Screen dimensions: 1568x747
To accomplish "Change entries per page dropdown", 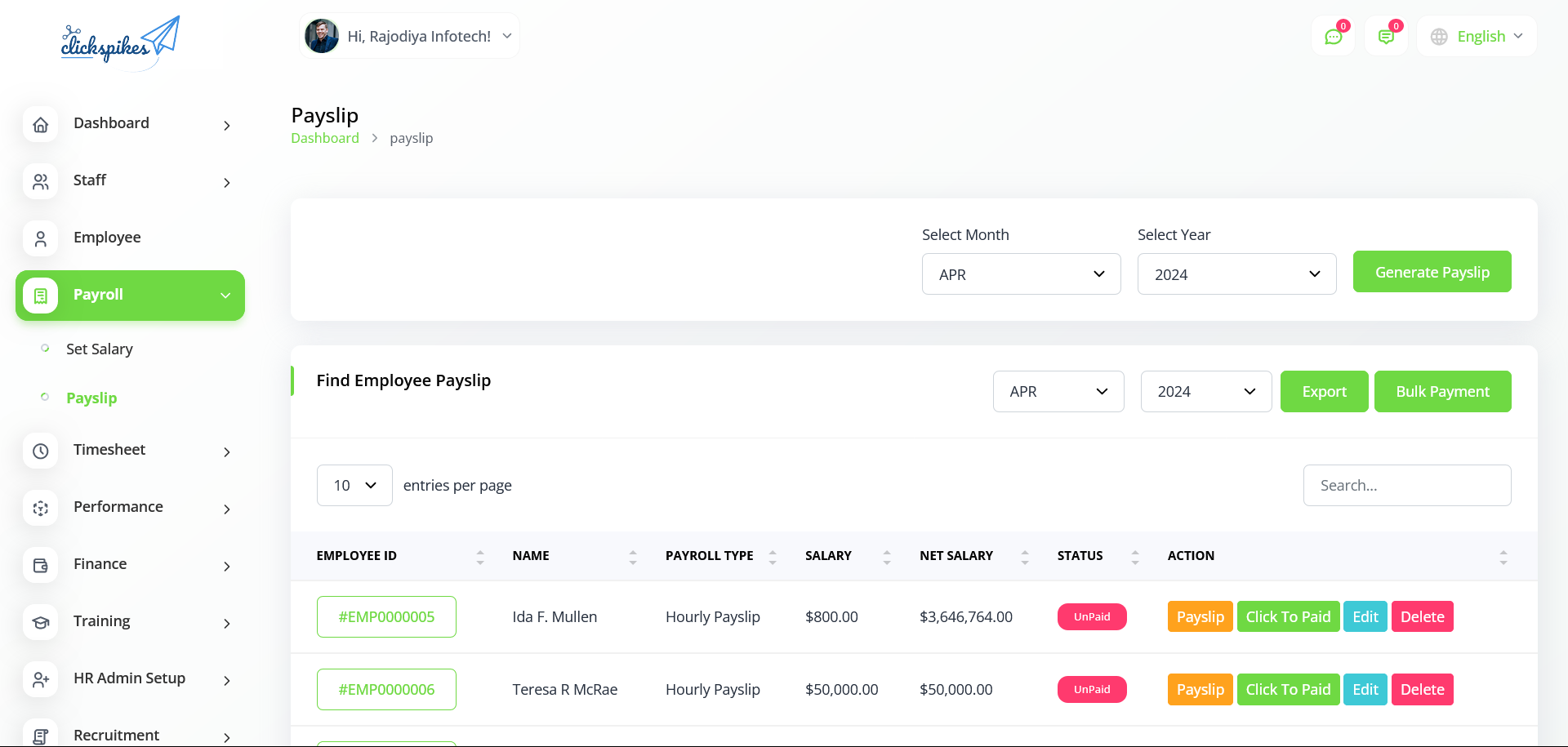I will [354, 486].
